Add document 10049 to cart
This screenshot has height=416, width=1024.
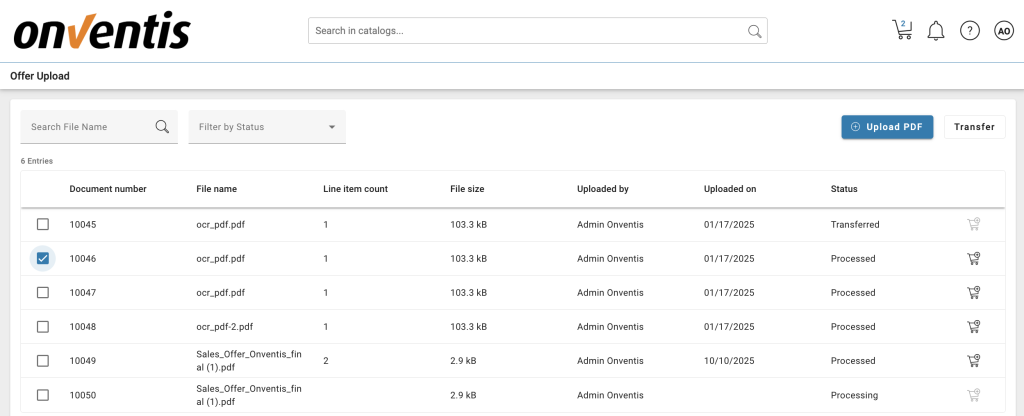973,361
